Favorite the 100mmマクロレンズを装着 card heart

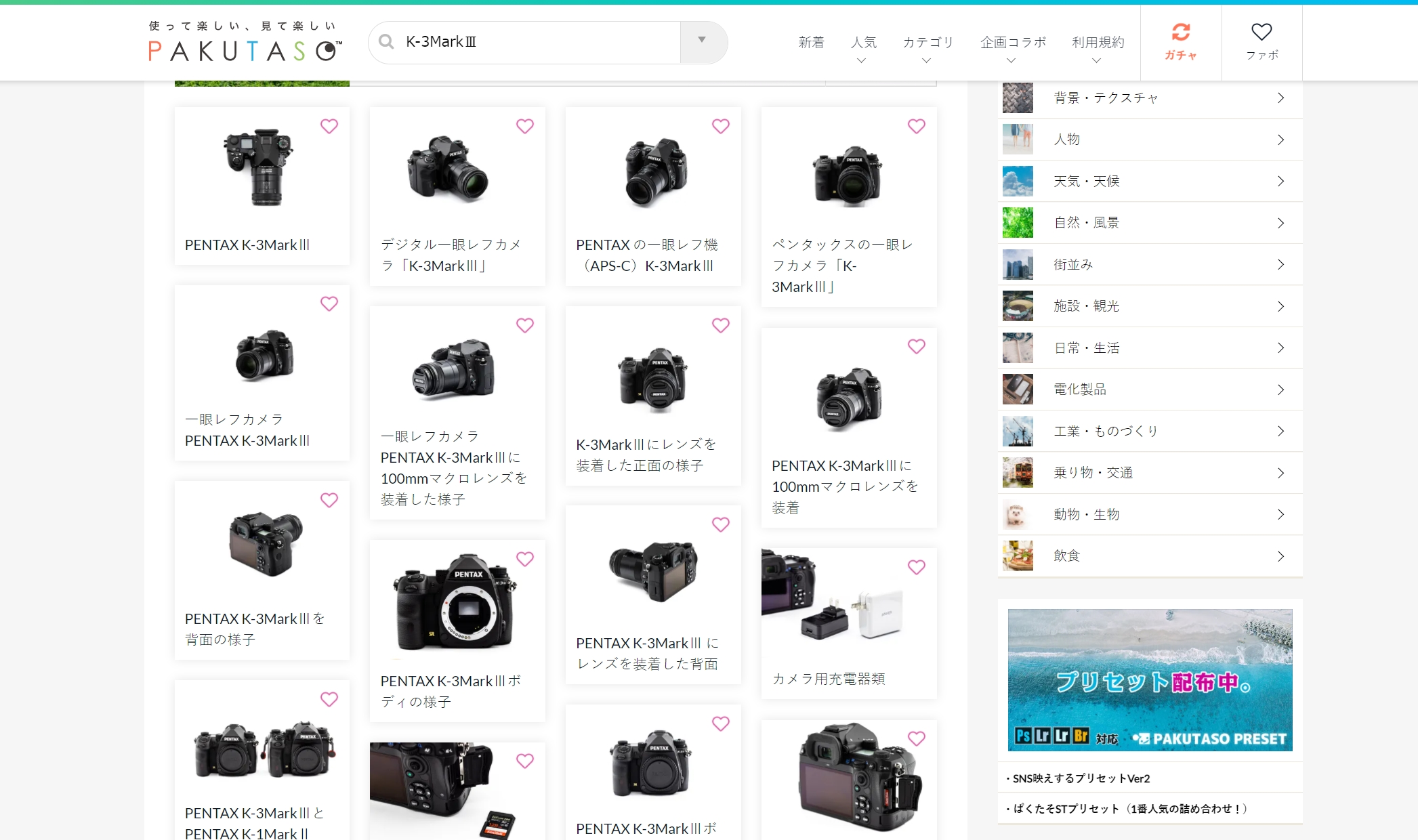tap(917, 346)
